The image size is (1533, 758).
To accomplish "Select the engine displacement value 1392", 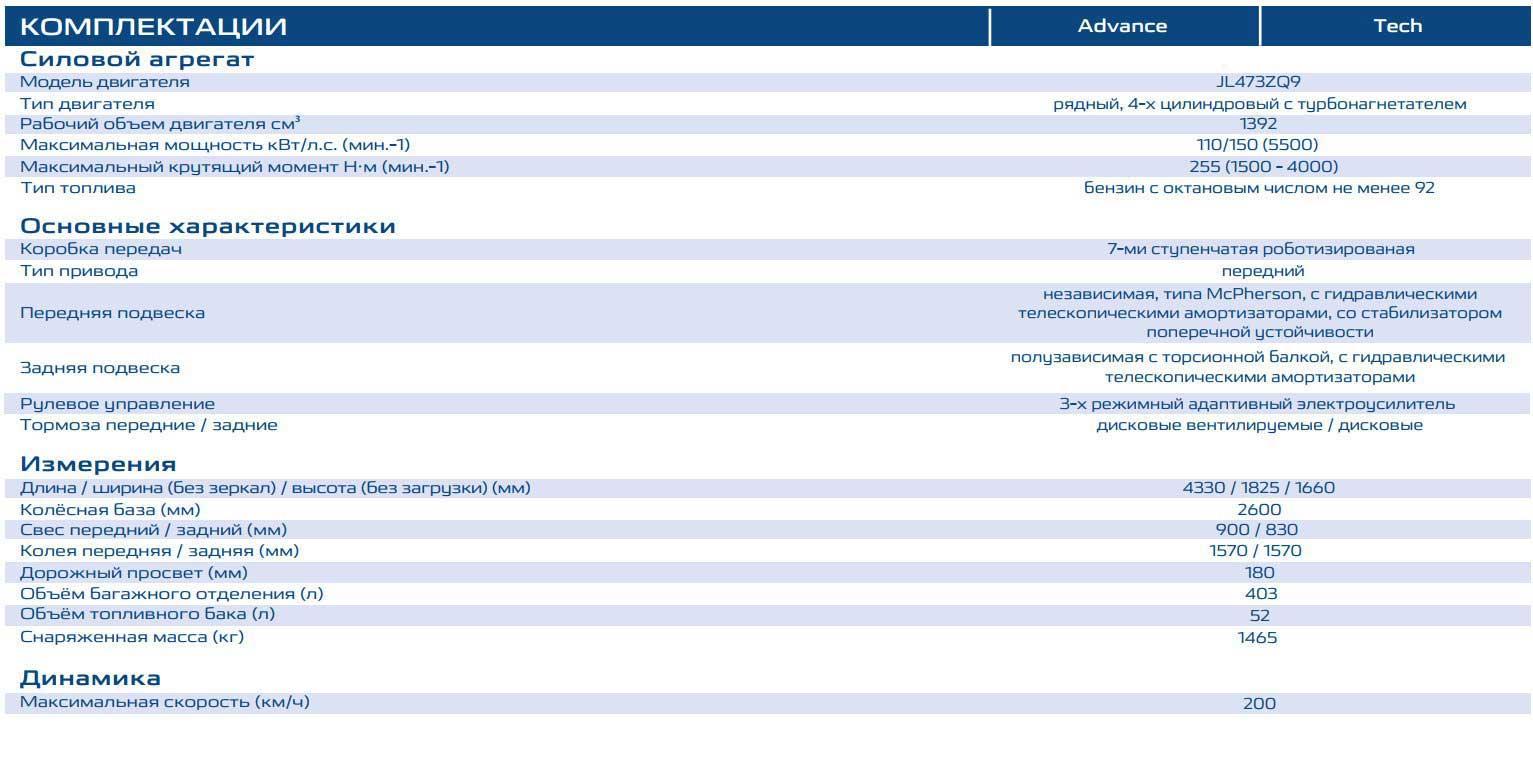I will pos(1259,124).
